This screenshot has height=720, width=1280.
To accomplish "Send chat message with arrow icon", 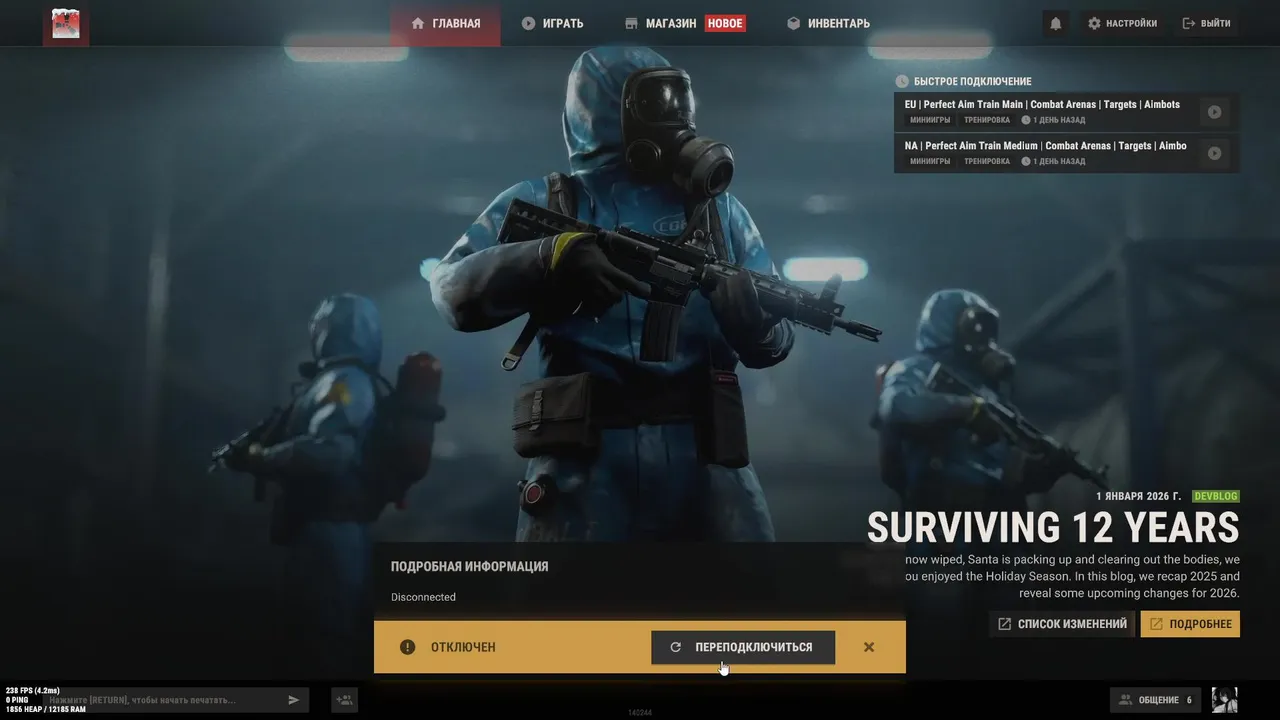I will click(294, 700).
